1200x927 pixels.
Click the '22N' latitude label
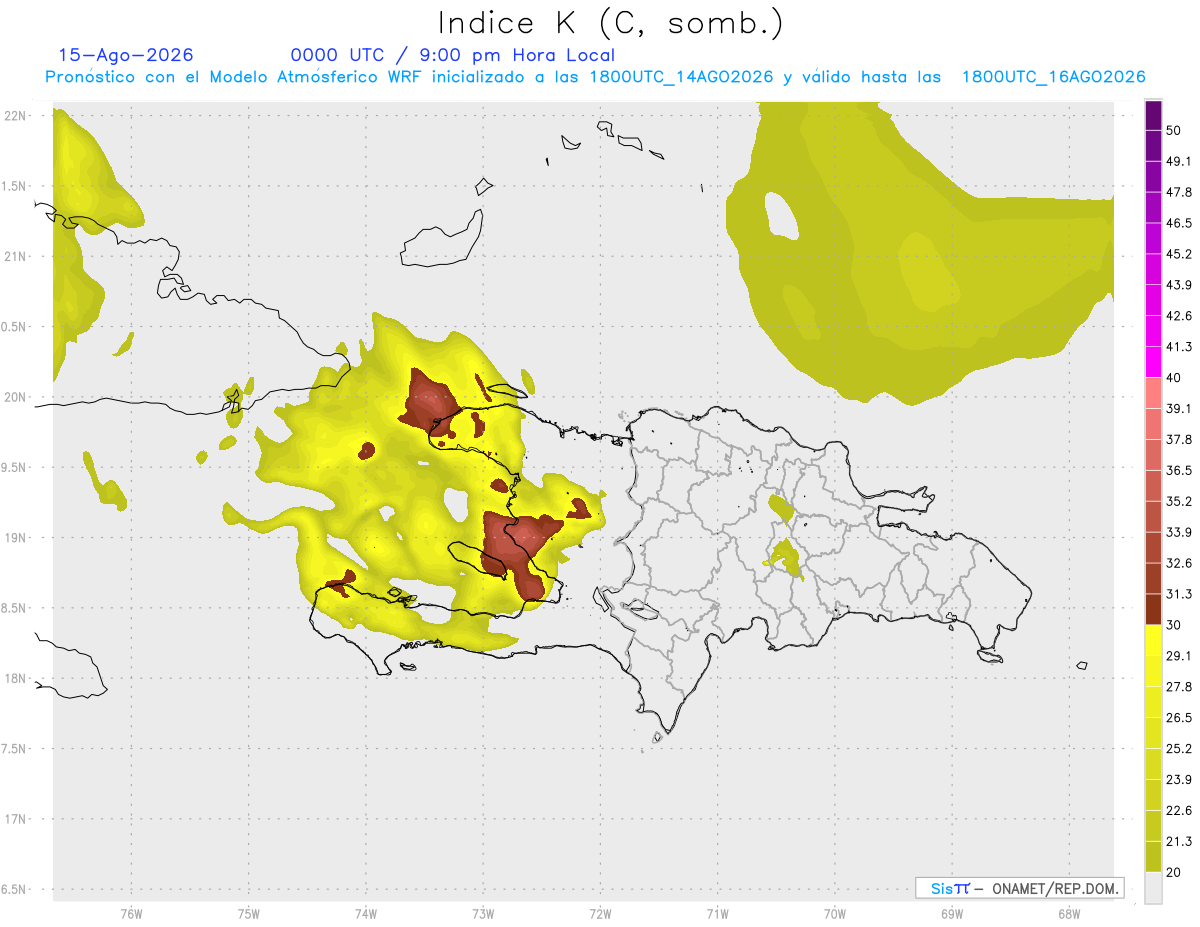(15, 115)
